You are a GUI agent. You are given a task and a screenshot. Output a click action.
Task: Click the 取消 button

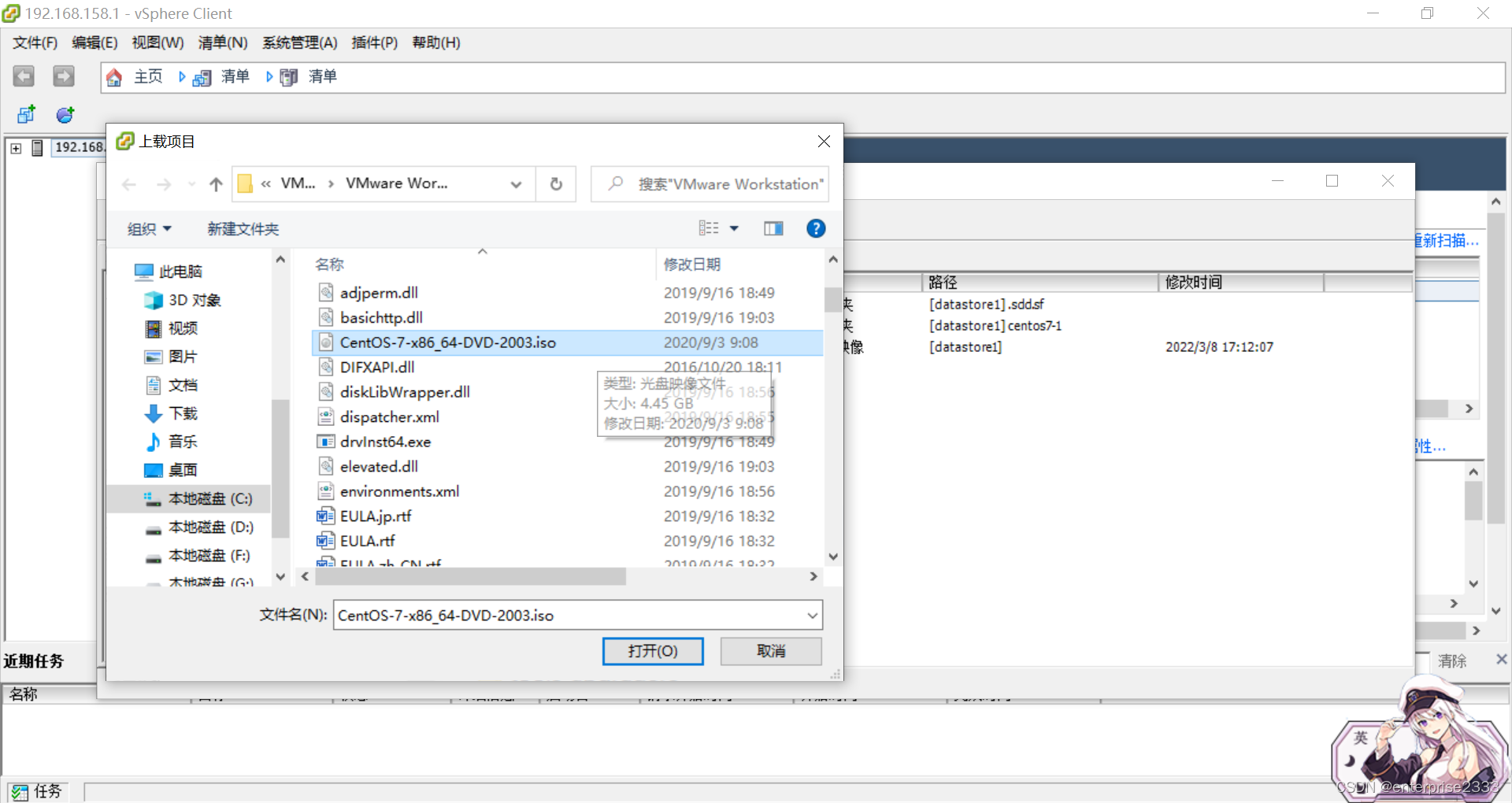771,651
